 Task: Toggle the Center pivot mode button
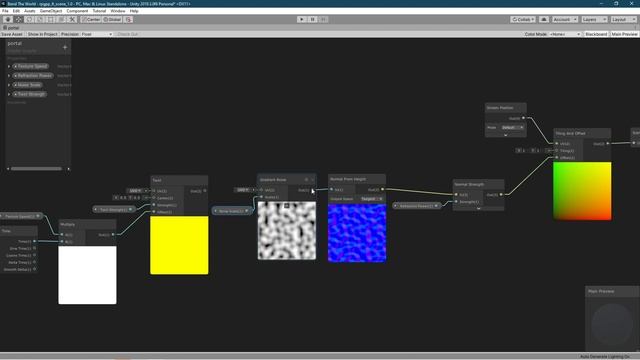[91, 20]
